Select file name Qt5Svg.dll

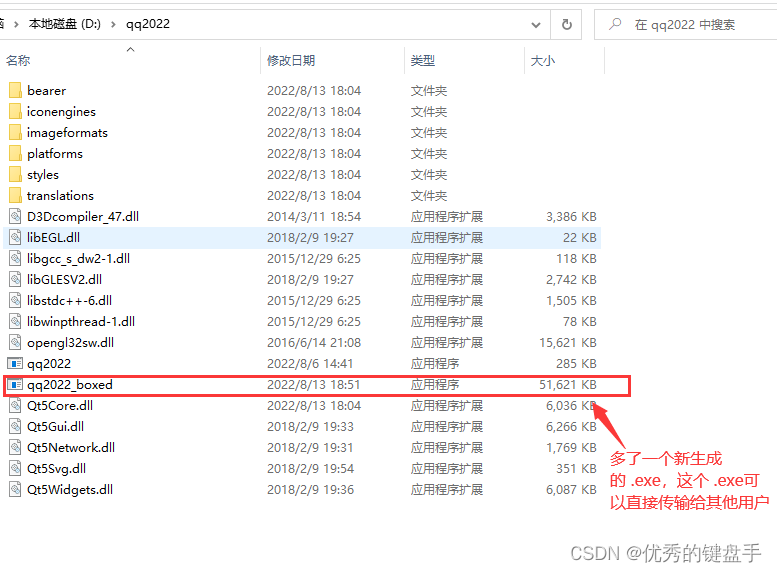(56, 469)
